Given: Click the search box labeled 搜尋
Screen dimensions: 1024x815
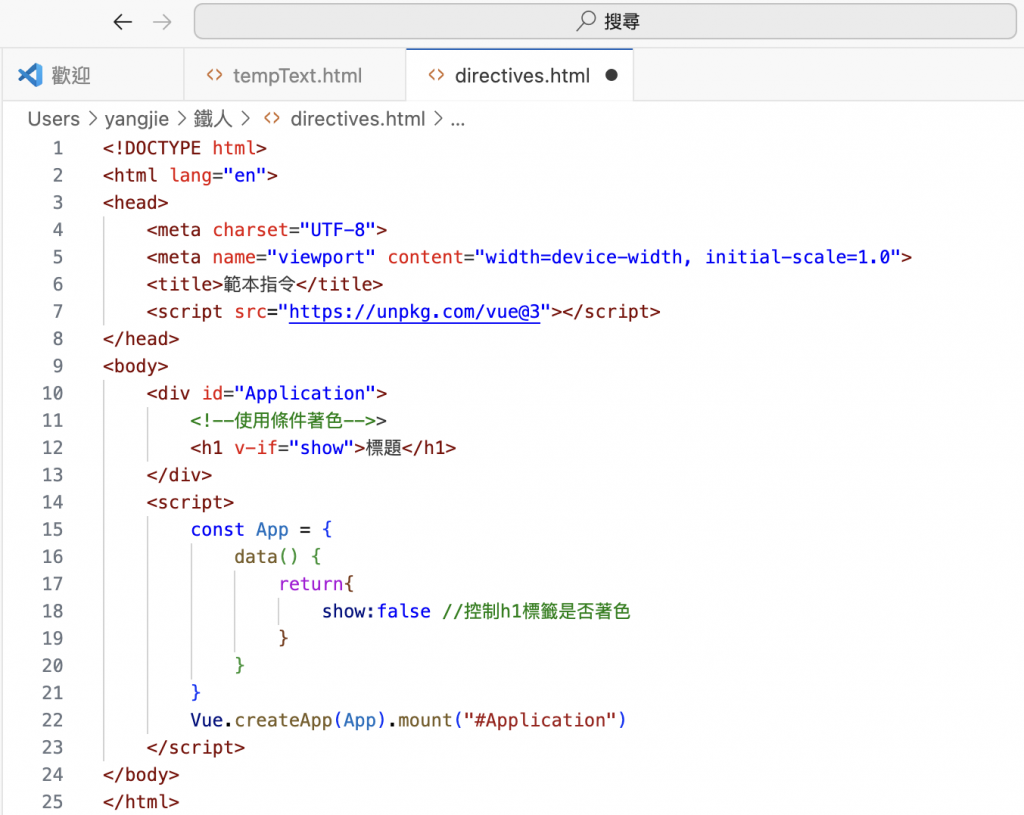Looking at the screenshot, I should [605, 22].
